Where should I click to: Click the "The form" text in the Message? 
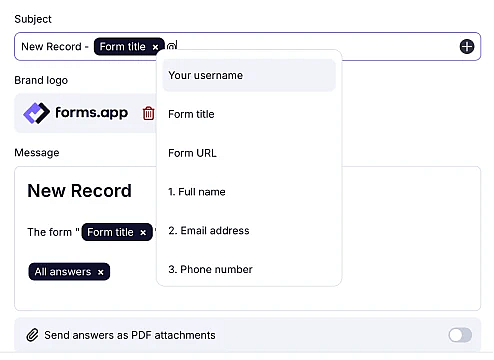49,232
